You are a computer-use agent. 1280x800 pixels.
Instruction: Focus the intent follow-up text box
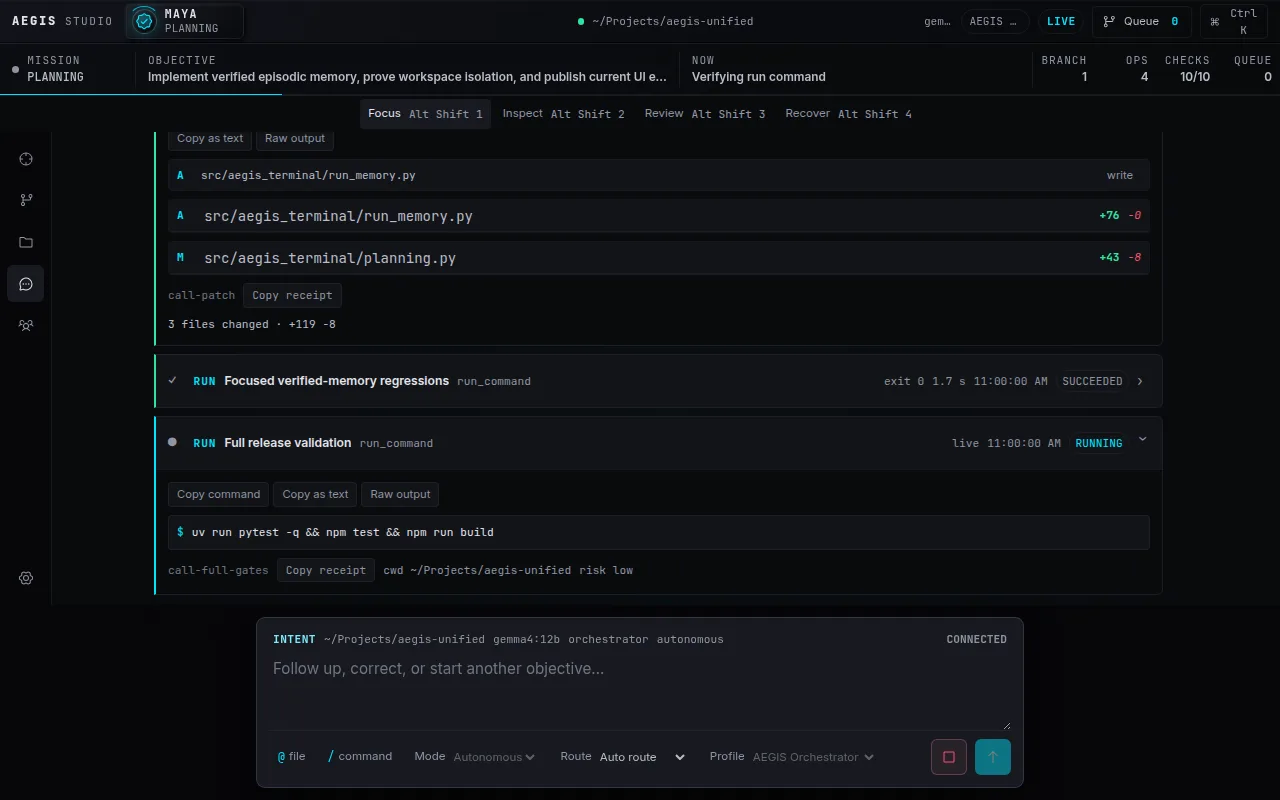(642, 692)
